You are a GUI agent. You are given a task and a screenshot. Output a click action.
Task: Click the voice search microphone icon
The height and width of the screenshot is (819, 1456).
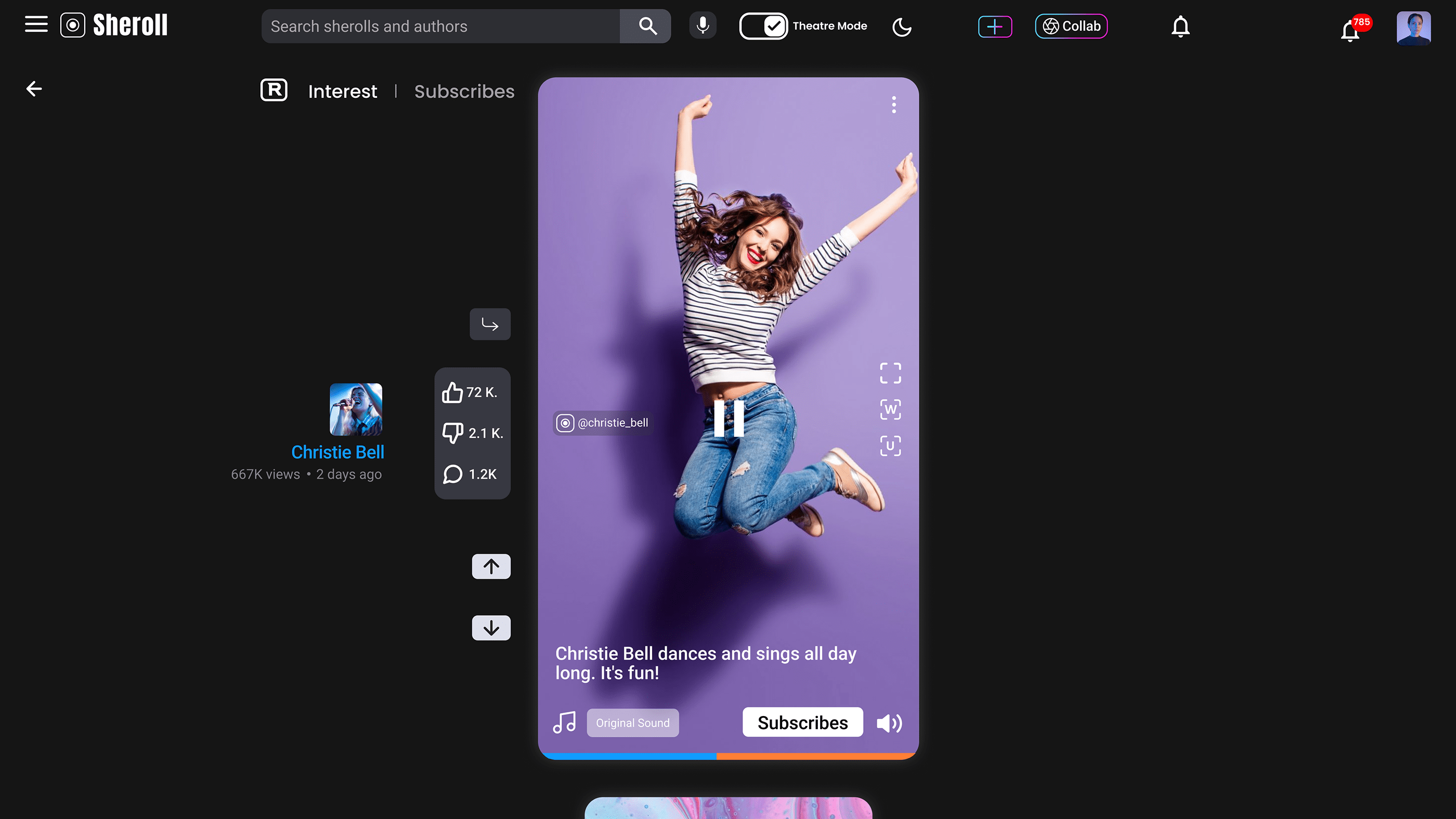pos(703,26)
